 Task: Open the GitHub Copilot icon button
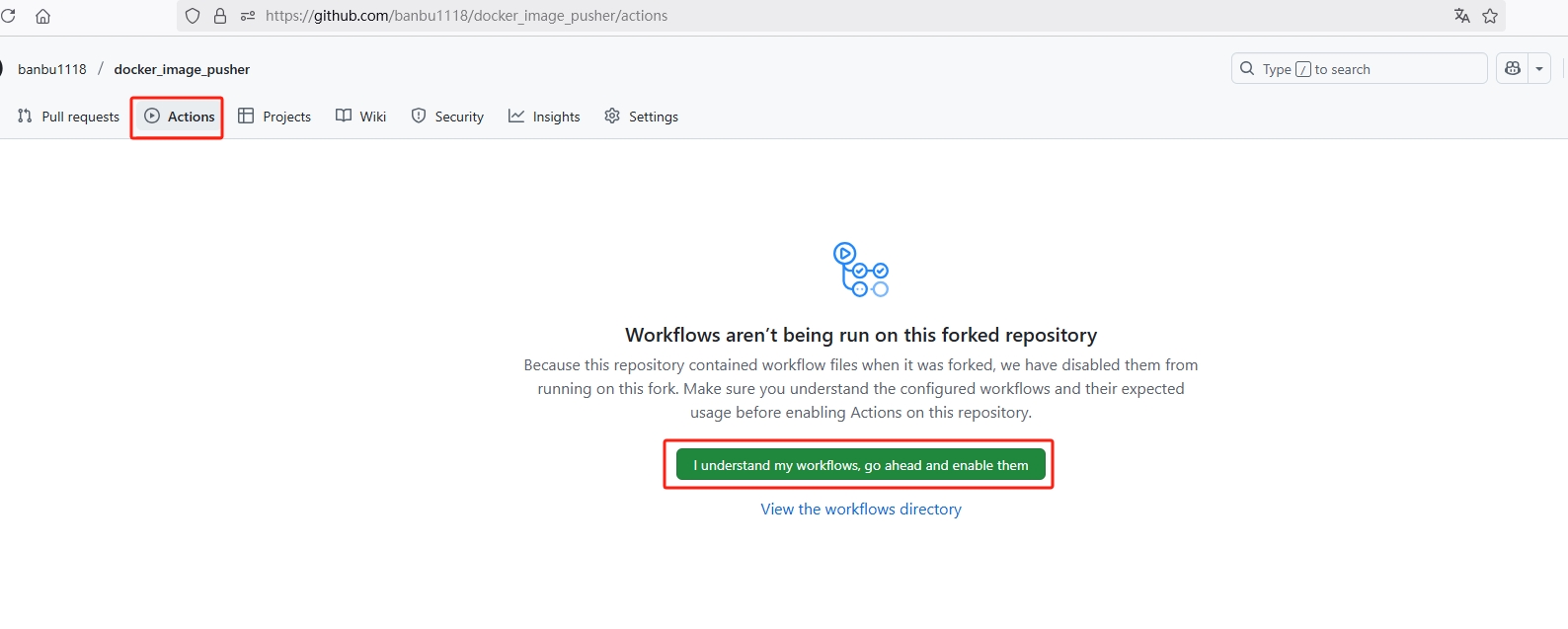pyautogui.click(x=1513, y=69)
